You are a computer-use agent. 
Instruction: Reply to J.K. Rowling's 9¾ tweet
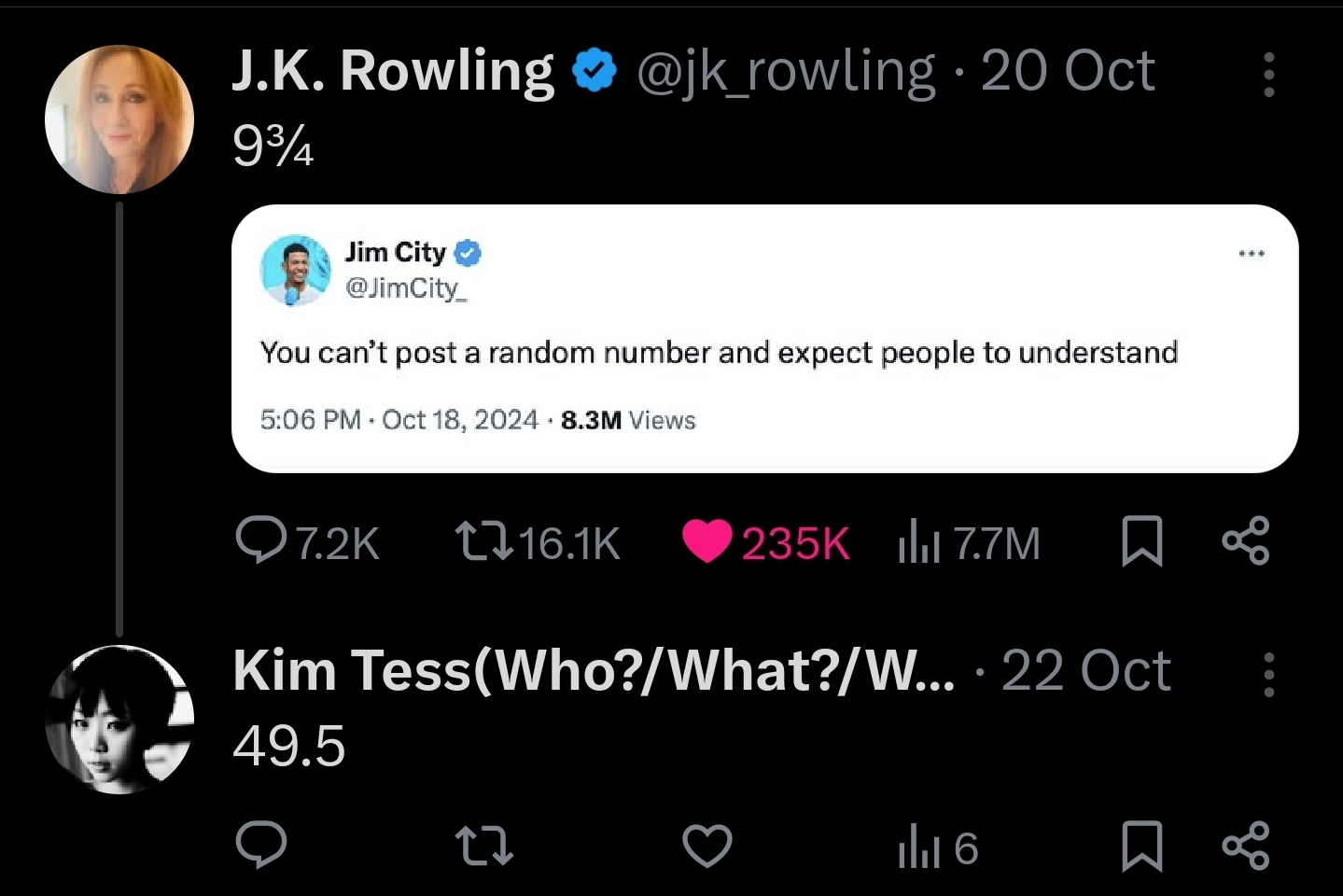click(x=261, y=542)
